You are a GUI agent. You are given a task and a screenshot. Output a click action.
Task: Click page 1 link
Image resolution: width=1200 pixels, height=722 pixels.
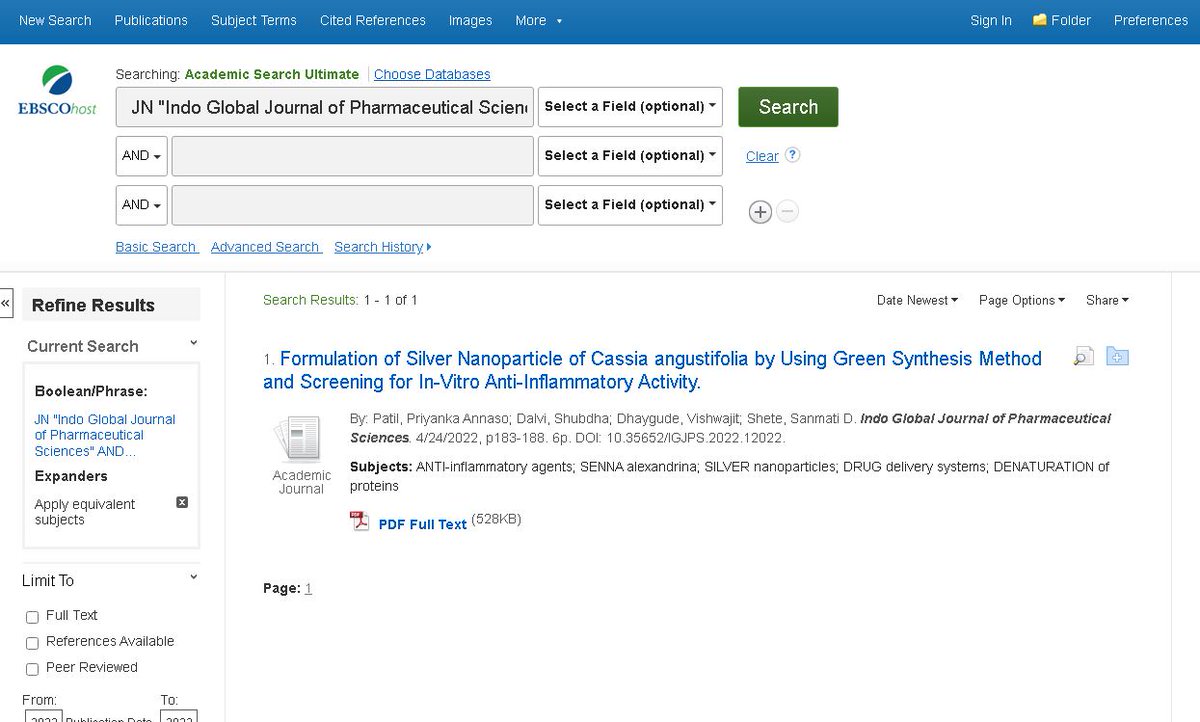(309, 588)
